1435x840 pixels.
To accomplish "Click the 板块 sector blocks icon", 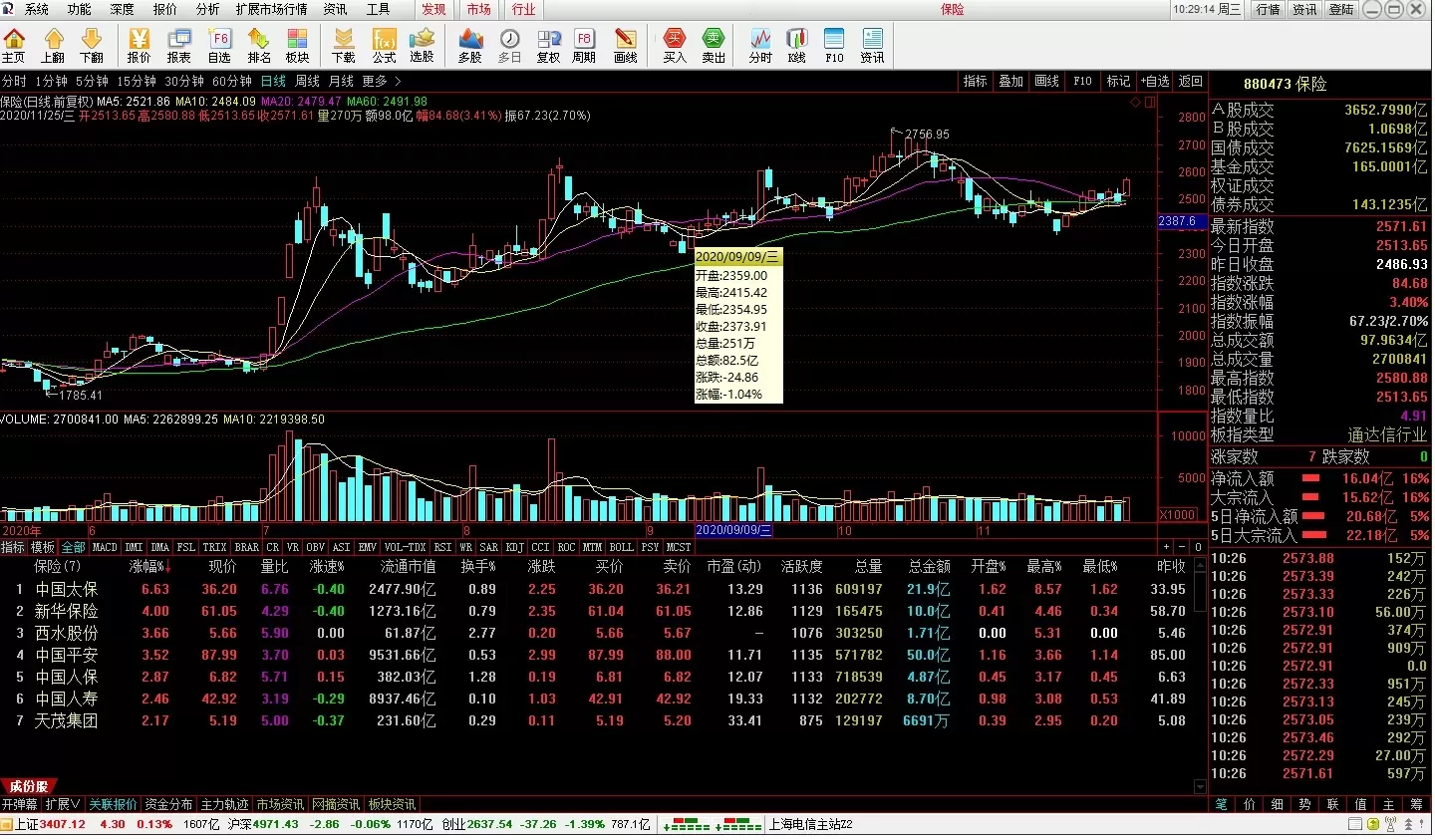I will point(297,46).
